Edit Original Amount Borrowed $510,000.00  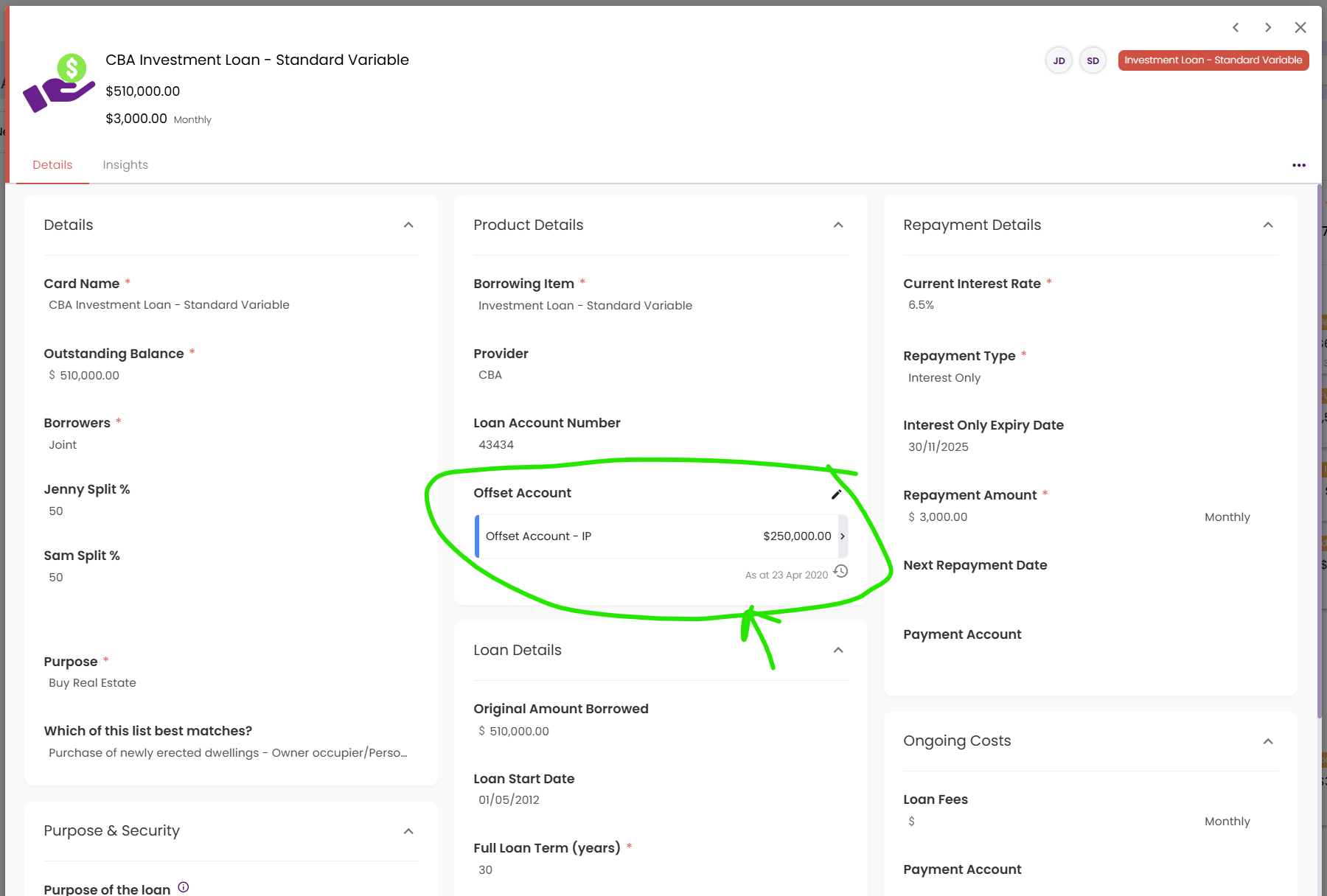coord(519,732)
